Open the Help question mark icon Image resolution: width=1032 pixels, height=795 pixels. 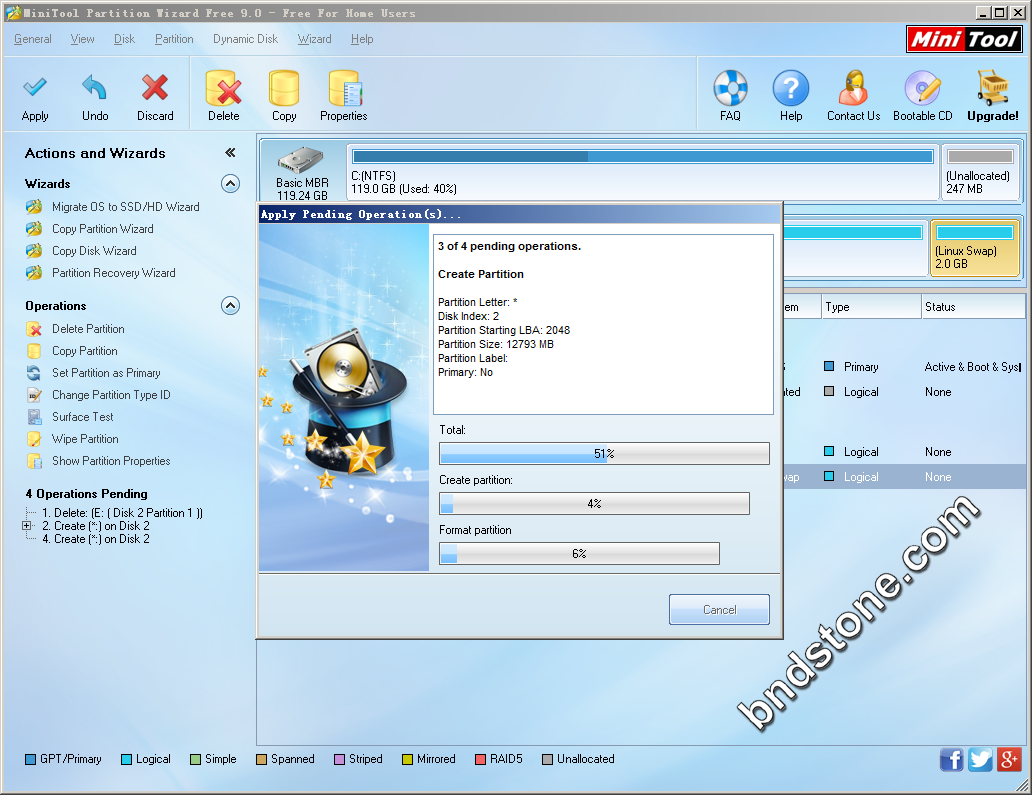(790, 88)
